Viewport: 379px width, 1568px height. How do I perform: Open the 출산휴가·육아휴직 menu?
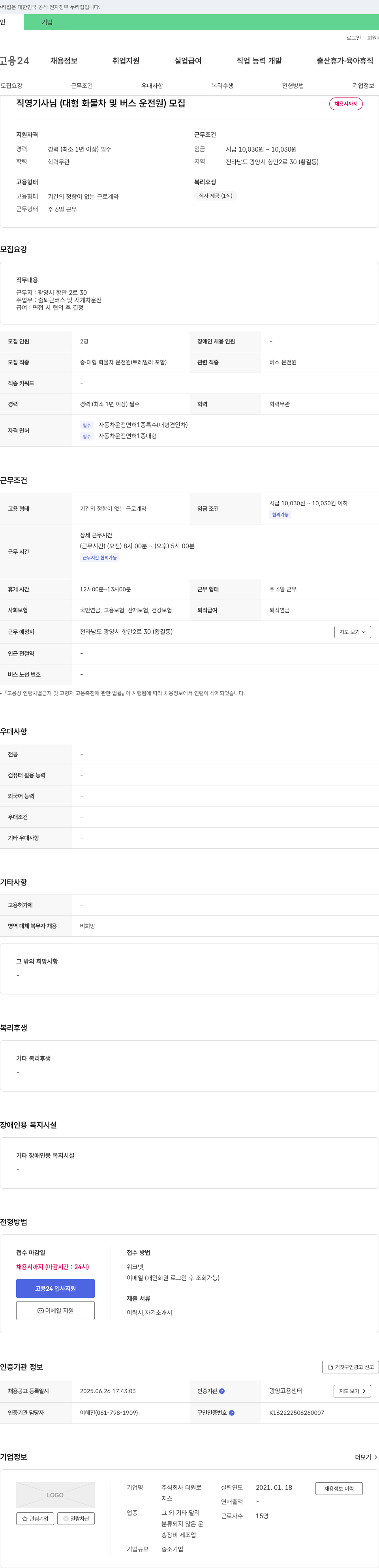[x=345, y=61]
